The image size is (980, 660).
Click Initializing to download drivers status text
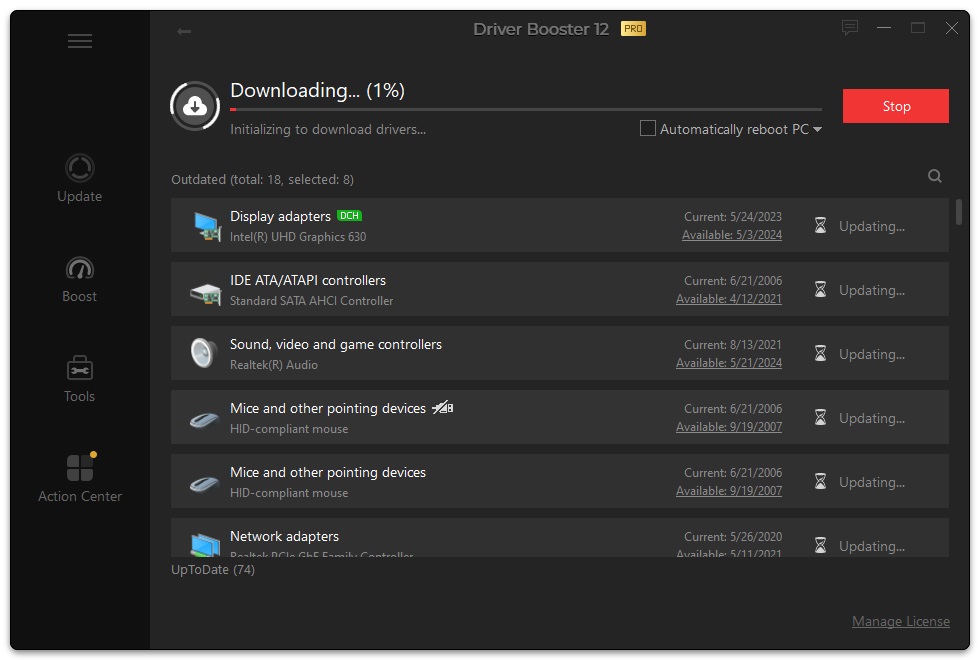click(x=328, y=129)
